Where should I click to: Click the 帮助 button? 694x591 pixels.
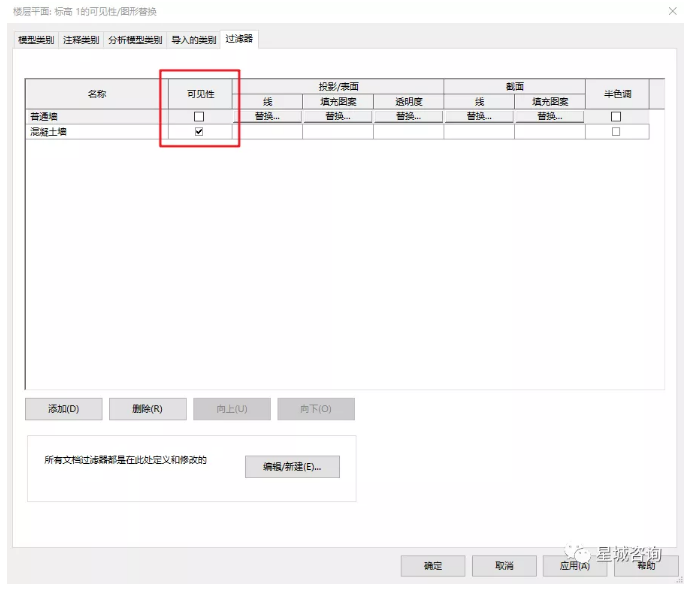[x=646, y=566]
